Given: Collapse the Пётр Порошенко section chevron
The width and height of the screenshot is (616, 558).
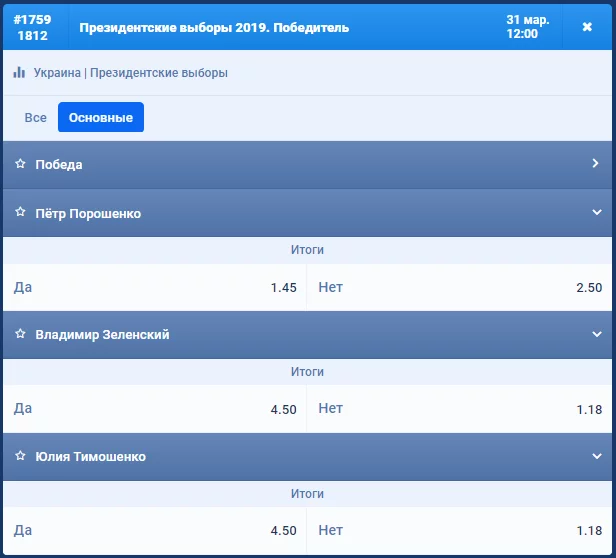Looking at the screenshot, I should pos(597,213).
